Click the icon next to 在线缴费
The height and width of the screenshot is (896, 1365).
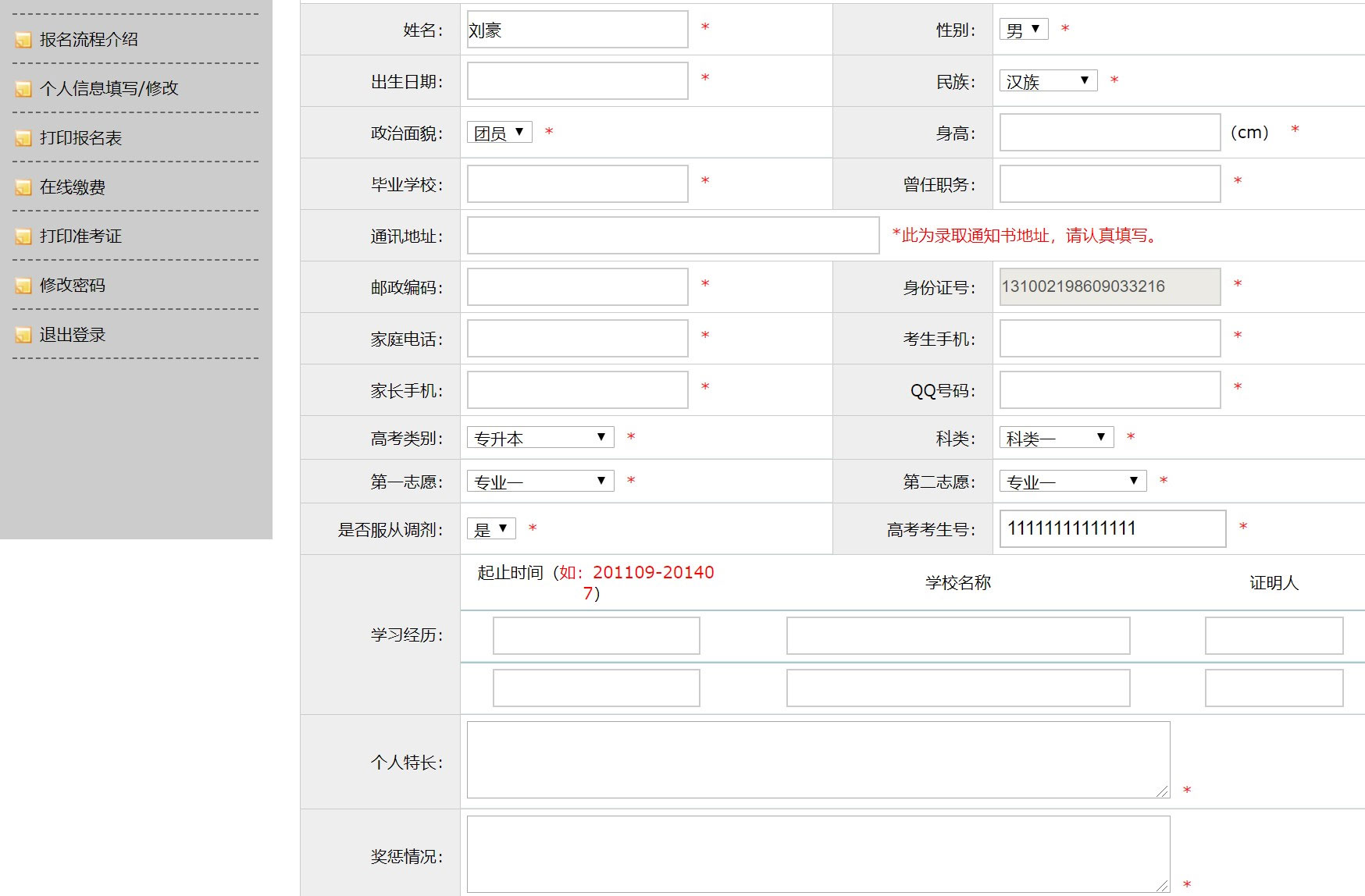[23, 187]
